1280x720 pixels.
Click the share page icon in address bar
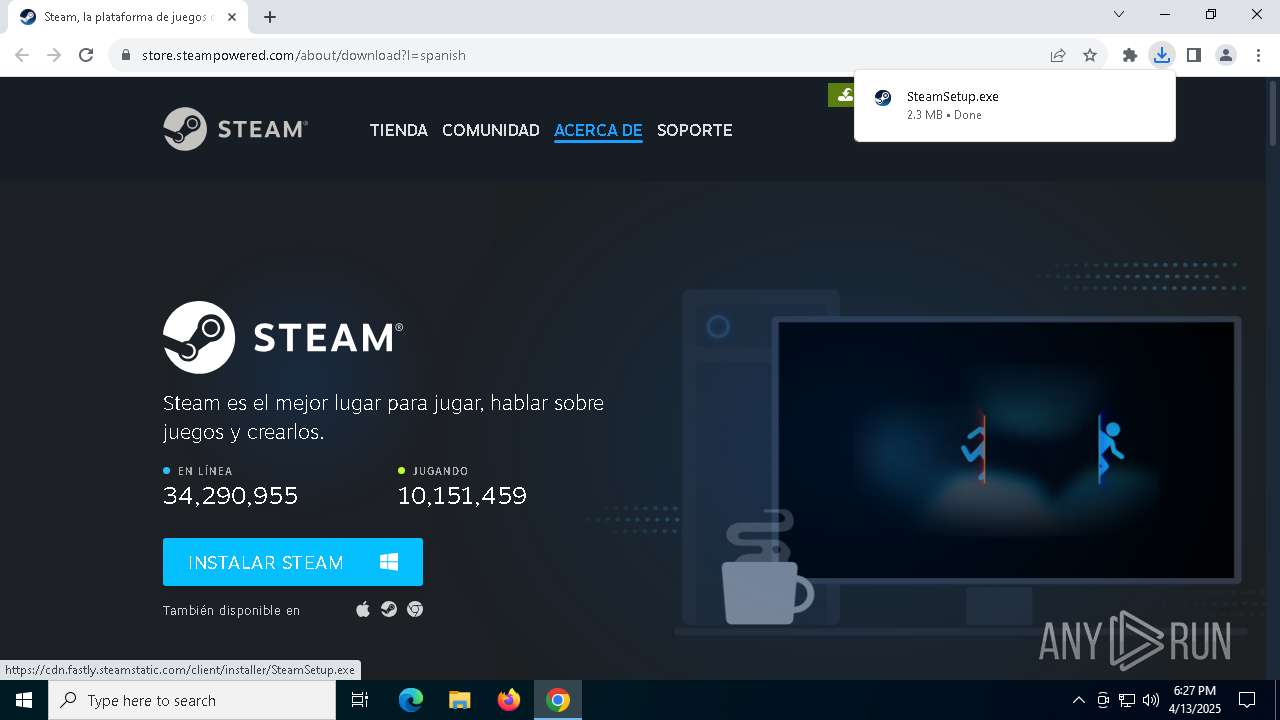click(1058, 55)
